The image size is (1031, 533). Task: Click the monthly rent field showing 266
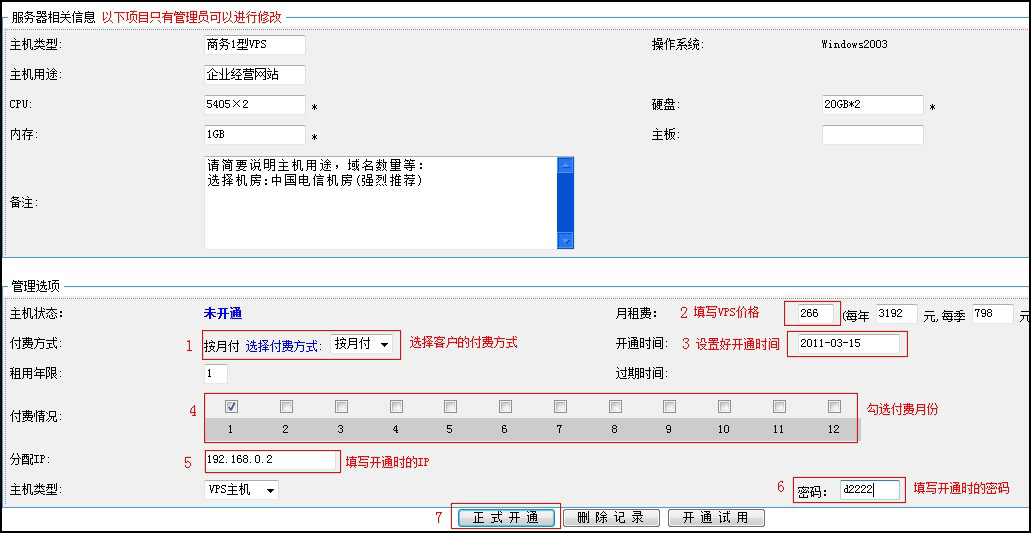point(811,314)
